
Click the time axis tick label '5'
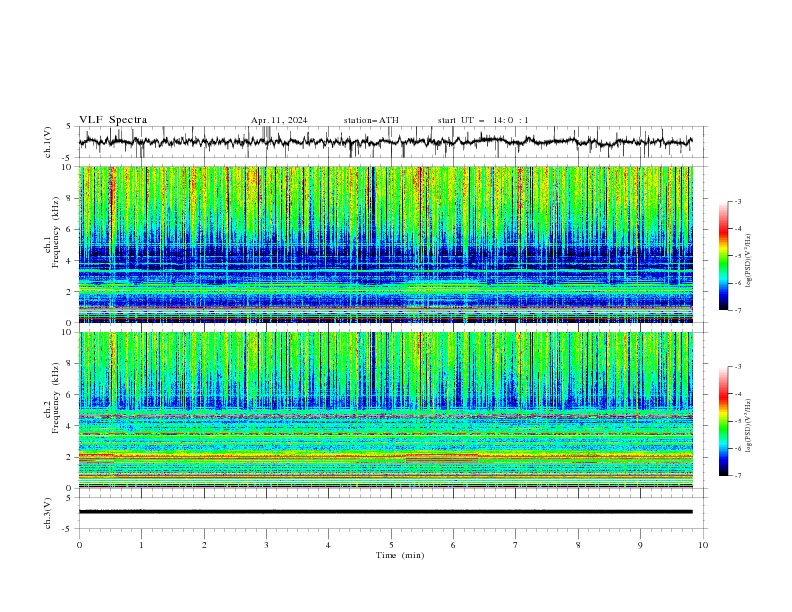pyautogui.click(x=391, y=545)
